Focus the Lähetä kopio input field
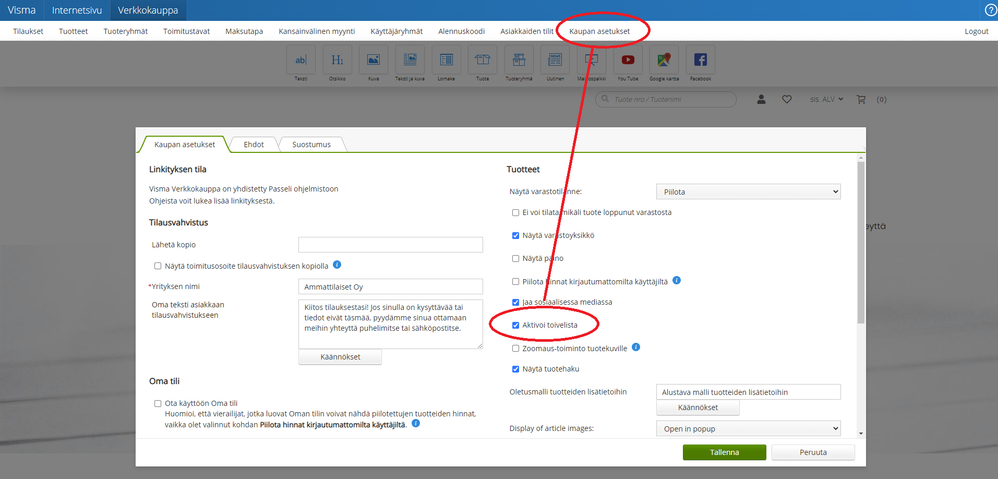 (x=390, y=245)
